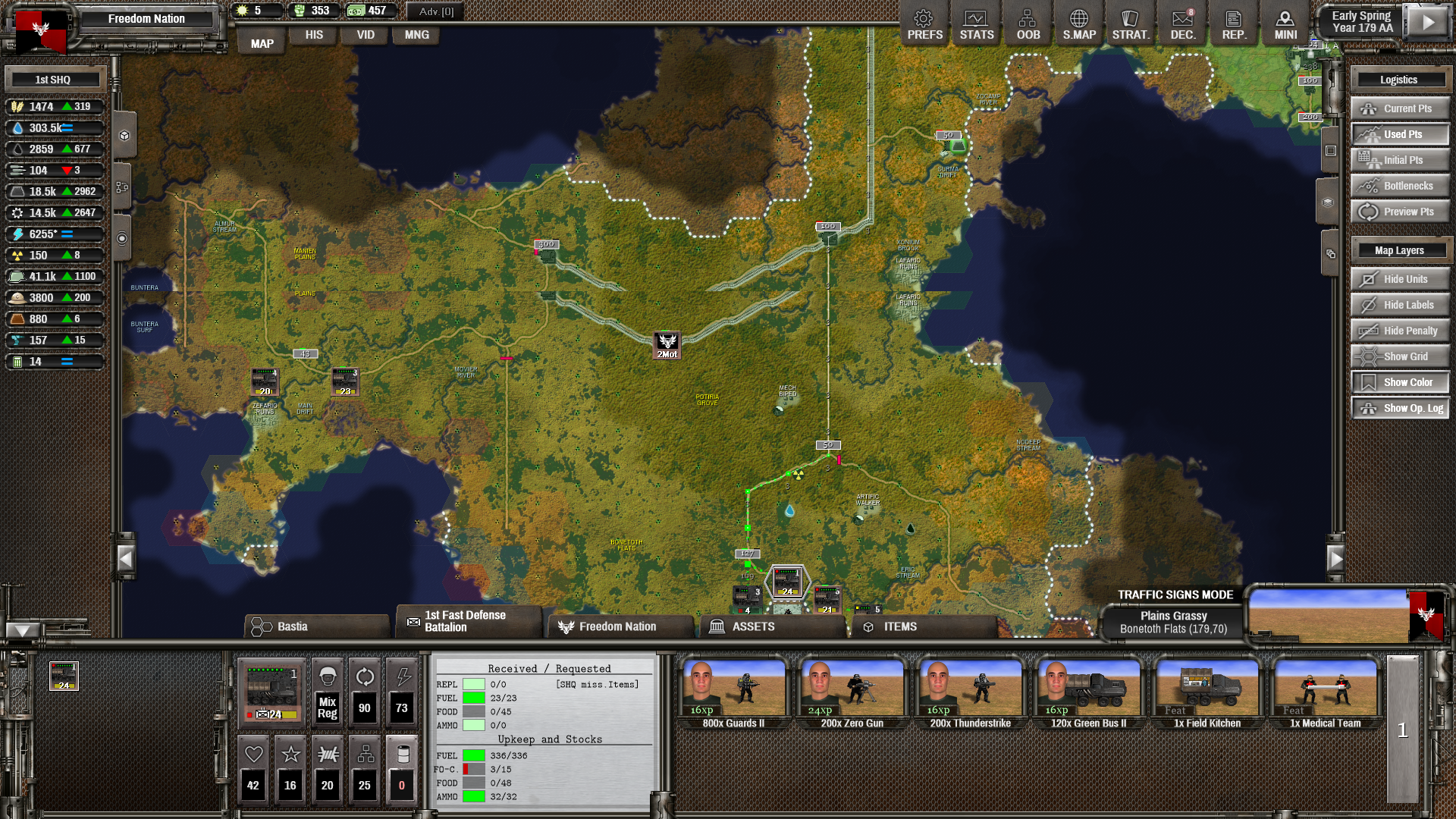
Task: Select the 120x Green Bus II card
Action: coord(1088,694)
